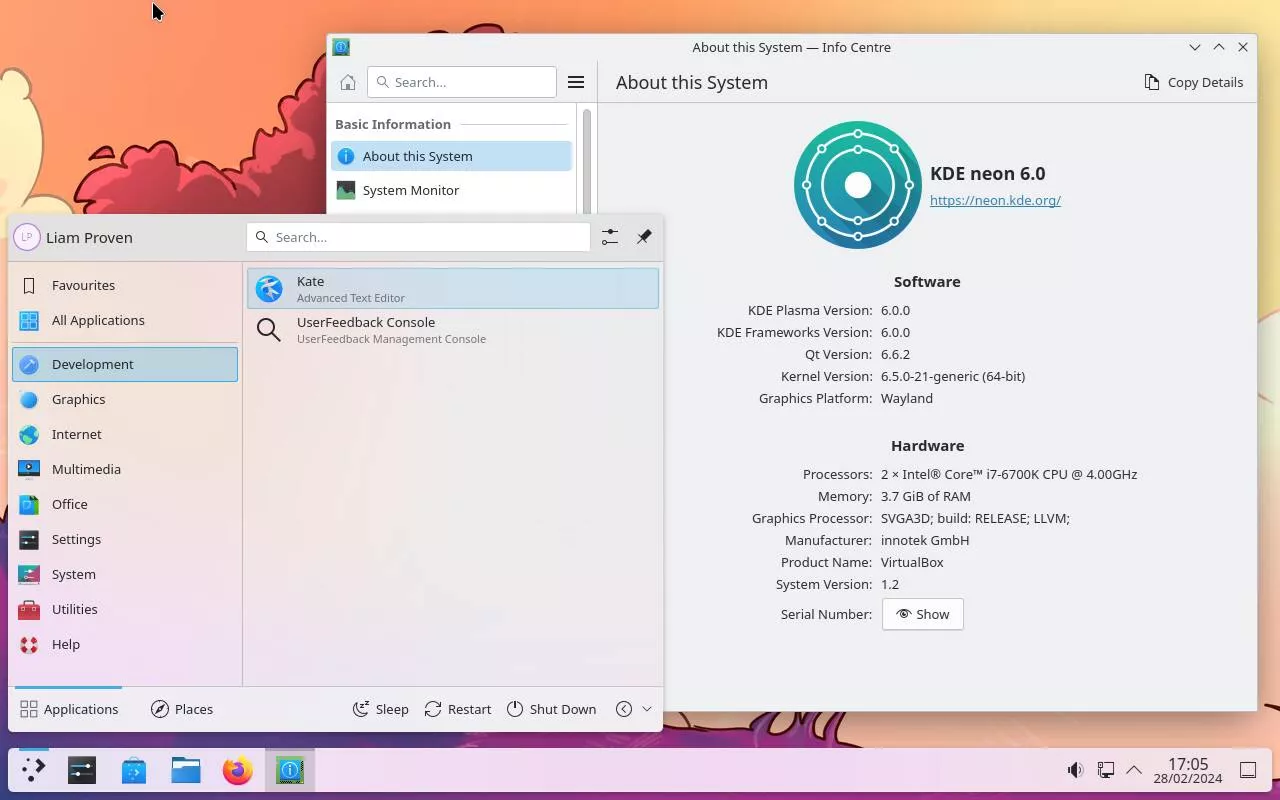Go to Info Centre home icon

[x=348, y=82]
